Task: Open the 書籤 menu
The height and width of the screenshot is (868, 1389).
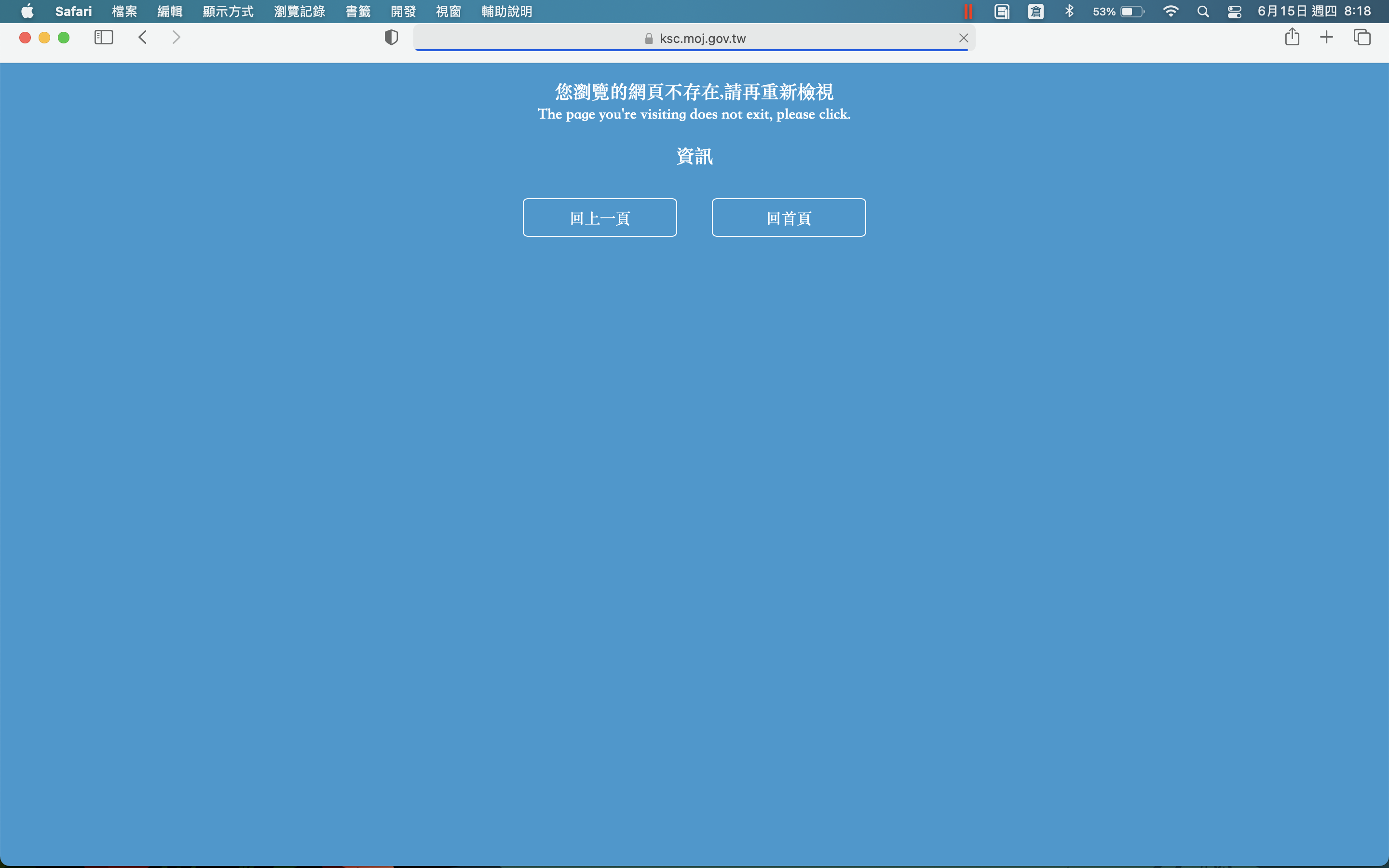Action: (x=358, y=12)
